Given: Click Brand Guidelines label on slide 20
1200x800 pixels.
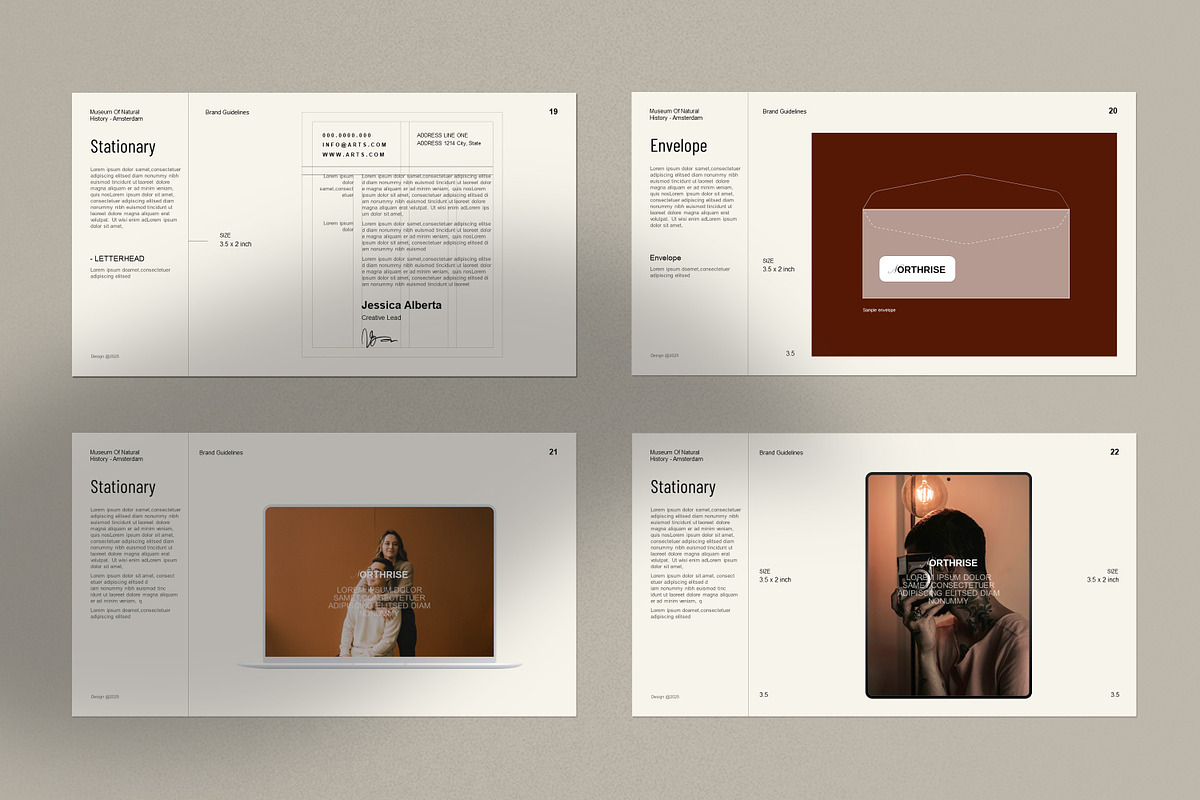Looking at the screenshot, I should pos(784,112).
